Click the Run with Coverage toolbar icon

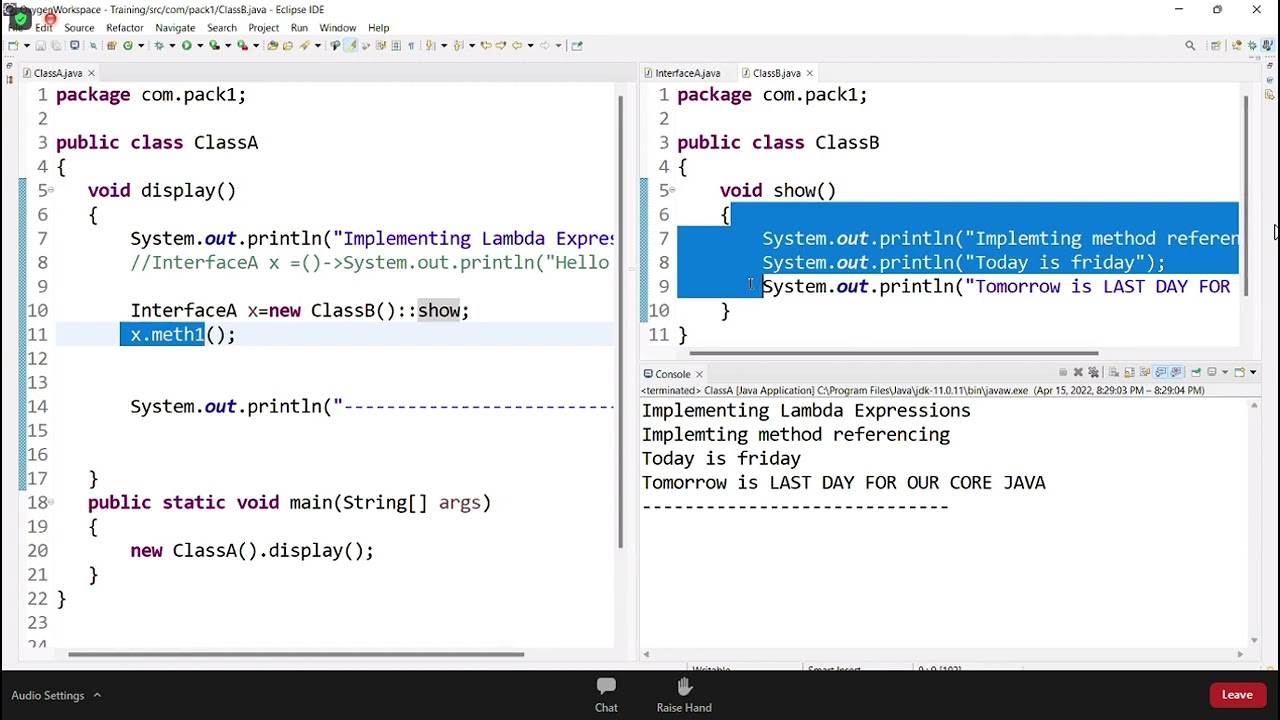(215, 45)
